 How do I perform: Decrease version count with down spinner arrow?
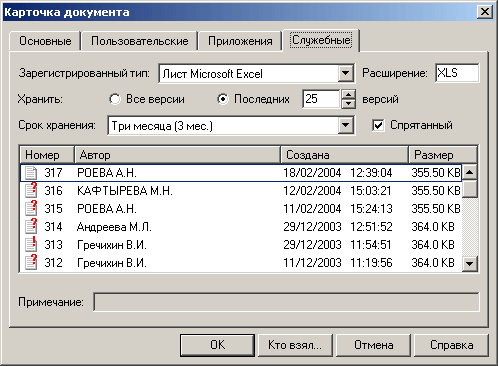(348, 104)
